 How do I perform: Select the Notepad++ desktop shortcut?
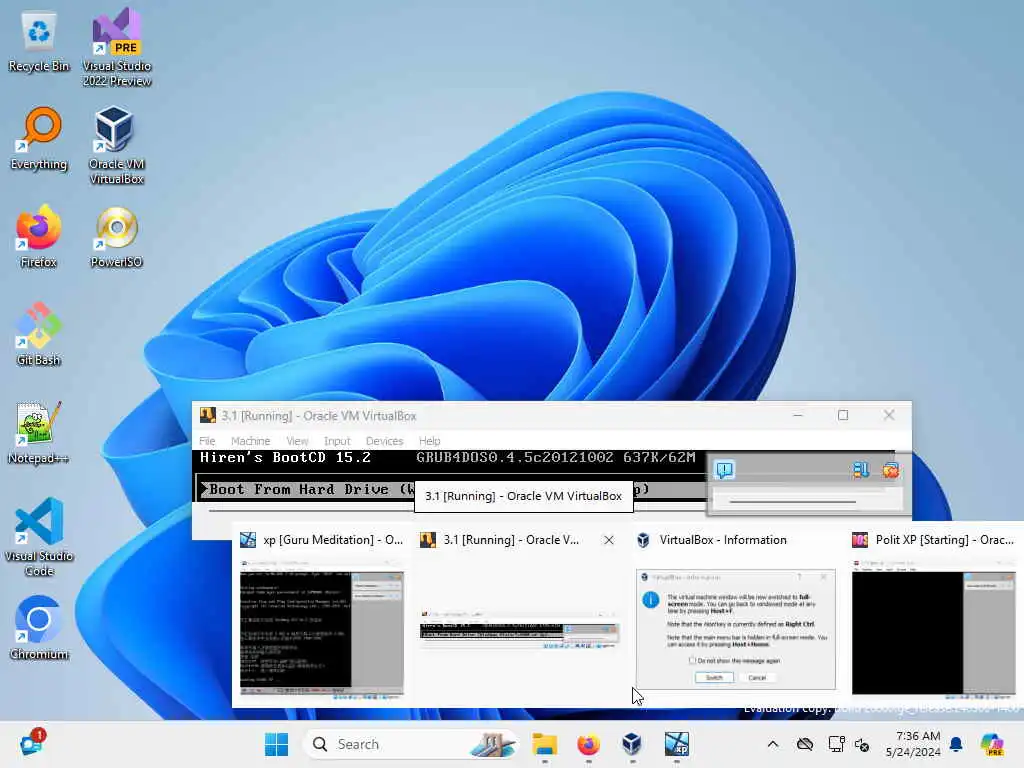tap(39, 432)
